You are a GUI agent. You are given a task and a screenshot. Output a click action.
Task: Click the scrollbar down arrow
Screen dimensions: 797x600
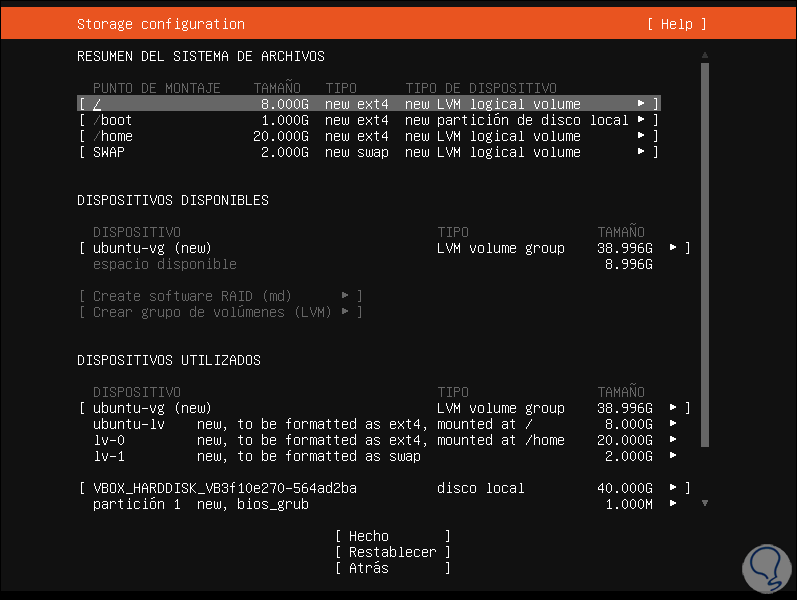click(705, 503)
